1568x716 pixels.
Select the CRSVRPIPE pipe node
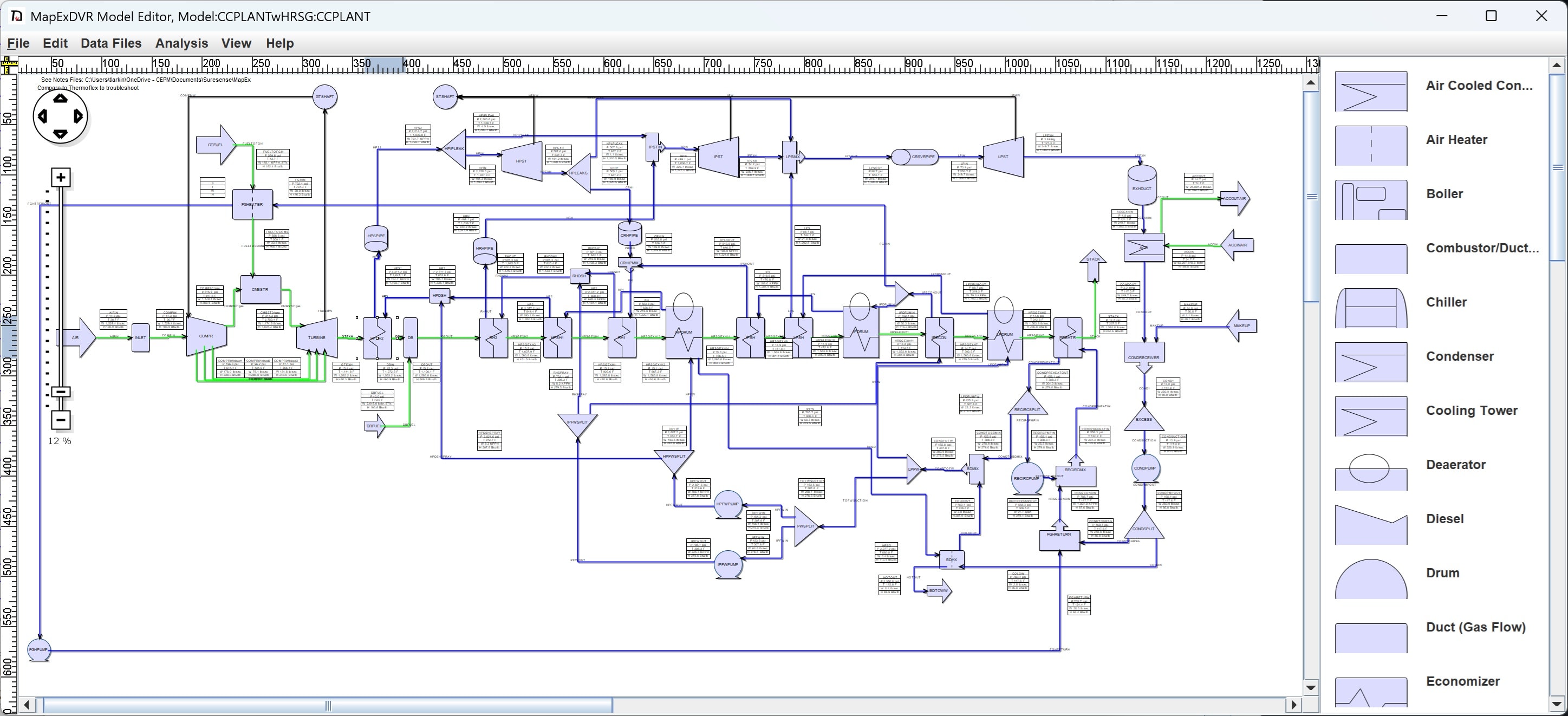point(914,157)
